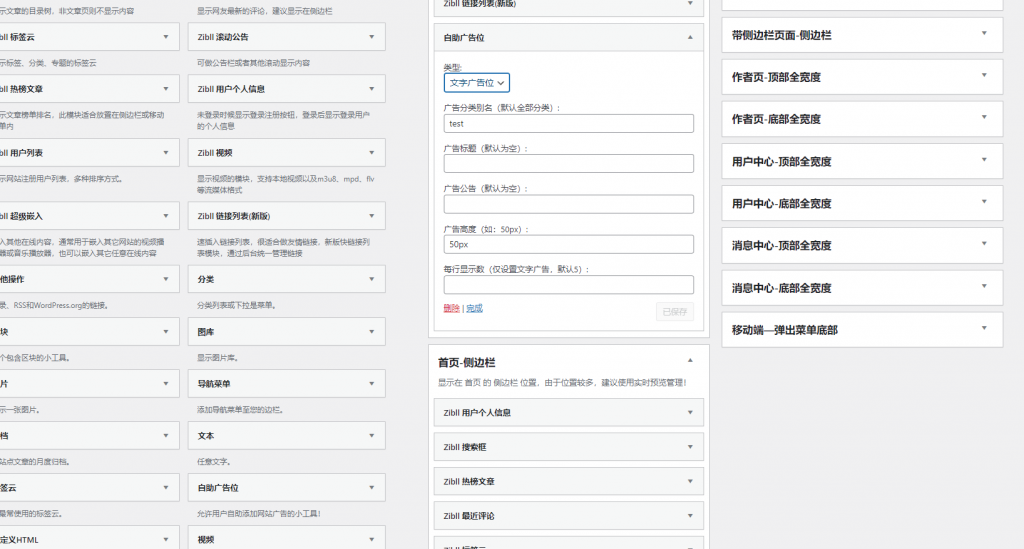Expand 带侧边栏页面-侧边栏 area
1024x549 pixels.
(984, 33)
